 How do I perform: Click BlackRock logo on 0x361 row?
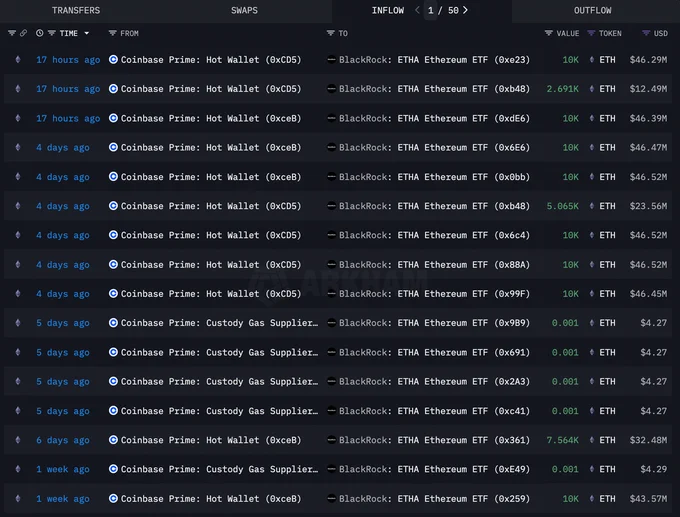[331, 440]
